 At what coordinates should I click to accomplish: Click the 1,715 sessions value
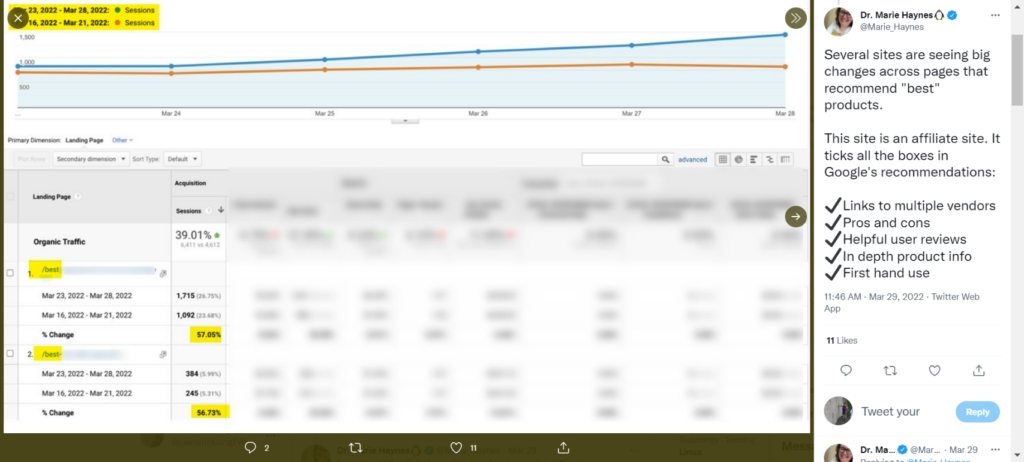[185, 295]
